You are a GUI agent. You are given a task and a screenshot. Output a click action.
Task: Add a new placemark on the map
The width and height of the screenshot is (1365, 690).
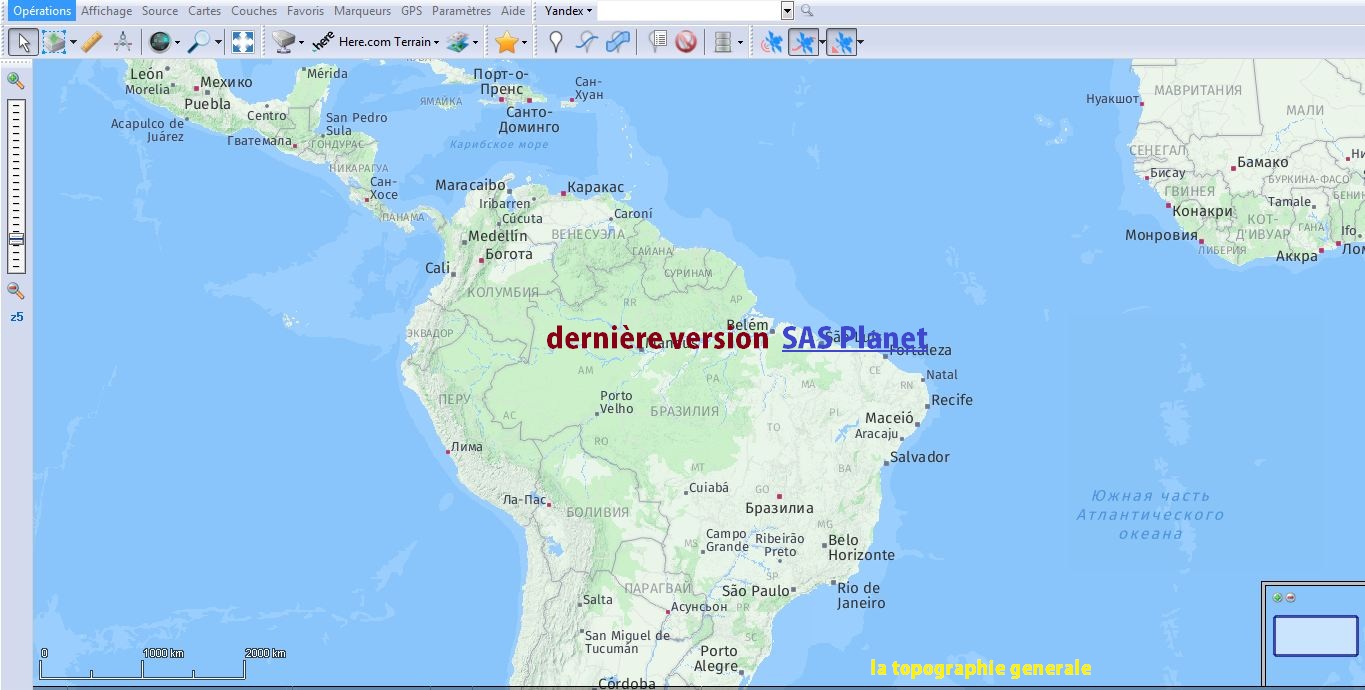click(555, 41)
